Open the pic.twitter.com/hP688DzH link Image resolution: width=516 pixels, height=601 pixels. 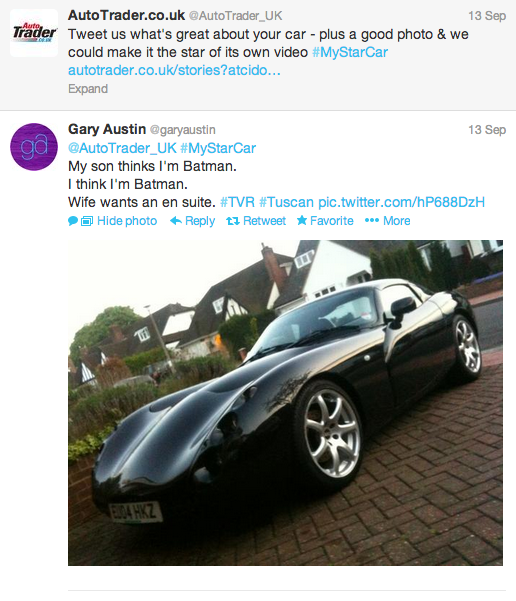click(401, 202)
